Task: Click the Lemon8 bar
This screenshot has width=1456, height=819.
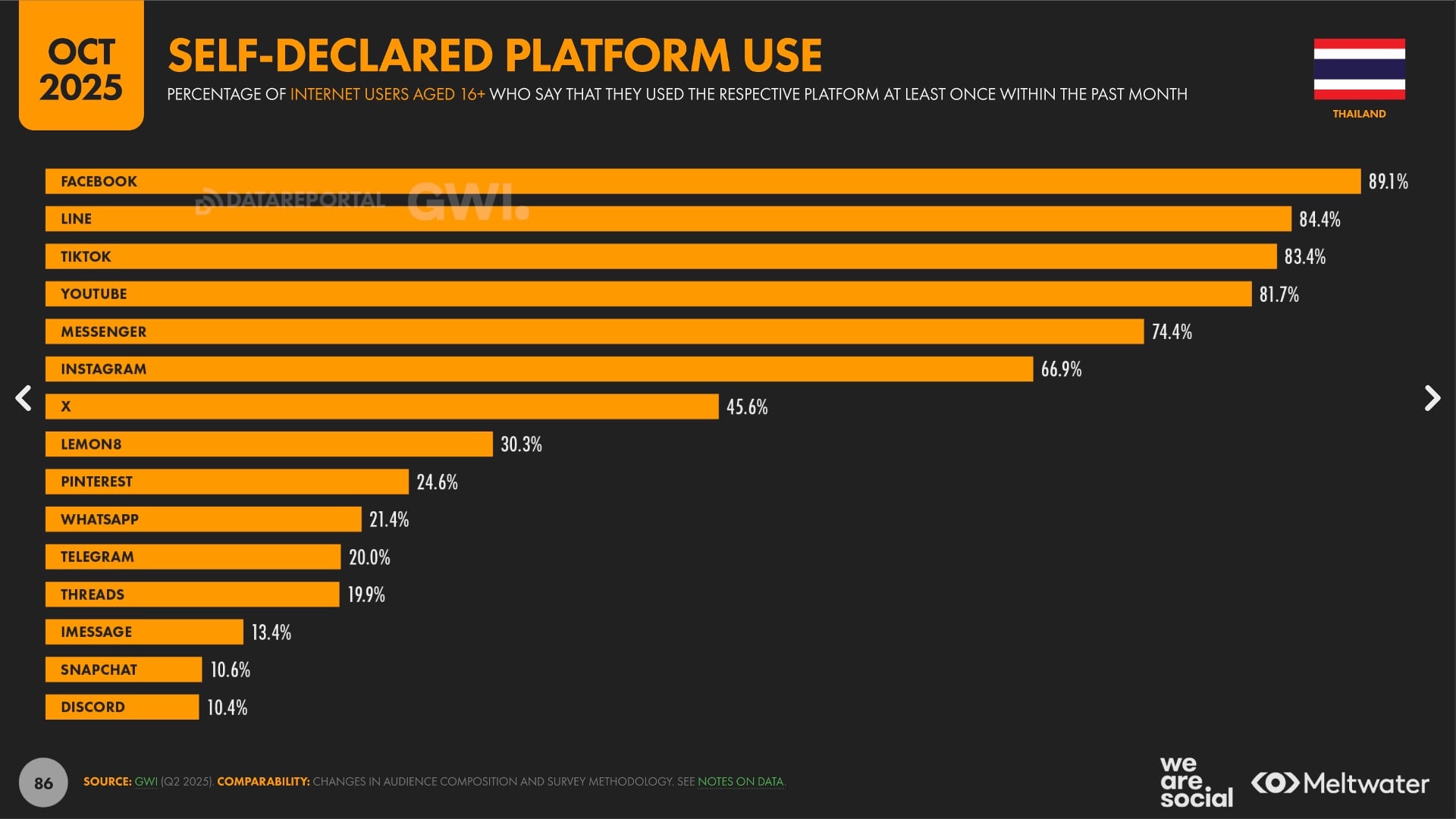Action: [268, 444]
